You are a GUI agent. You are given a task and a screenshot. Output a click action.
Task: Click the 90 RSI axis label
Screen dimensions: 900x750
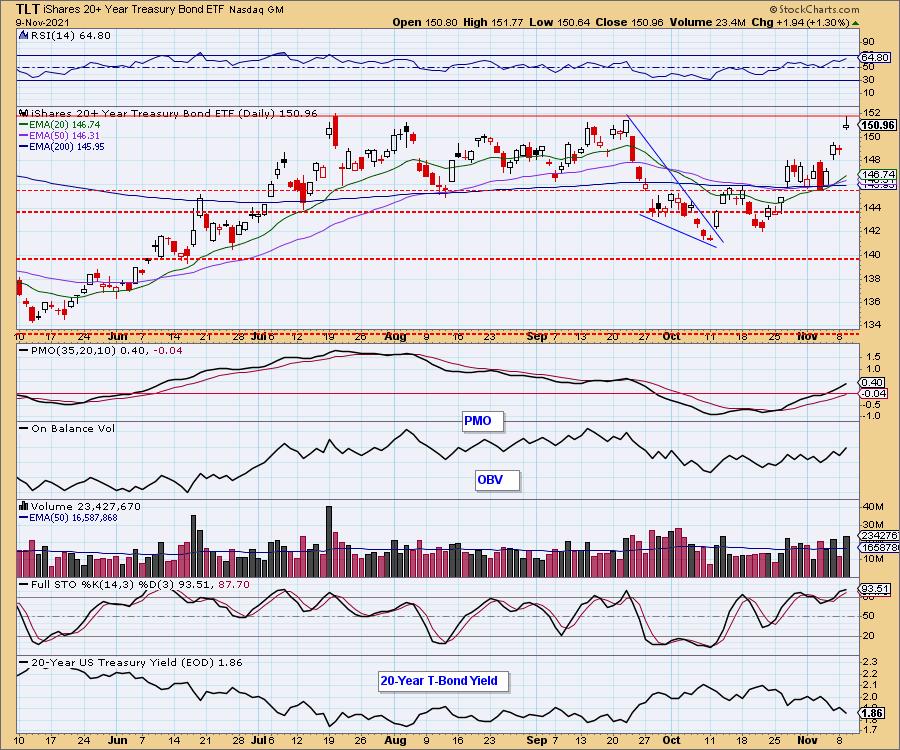point(868,41)
